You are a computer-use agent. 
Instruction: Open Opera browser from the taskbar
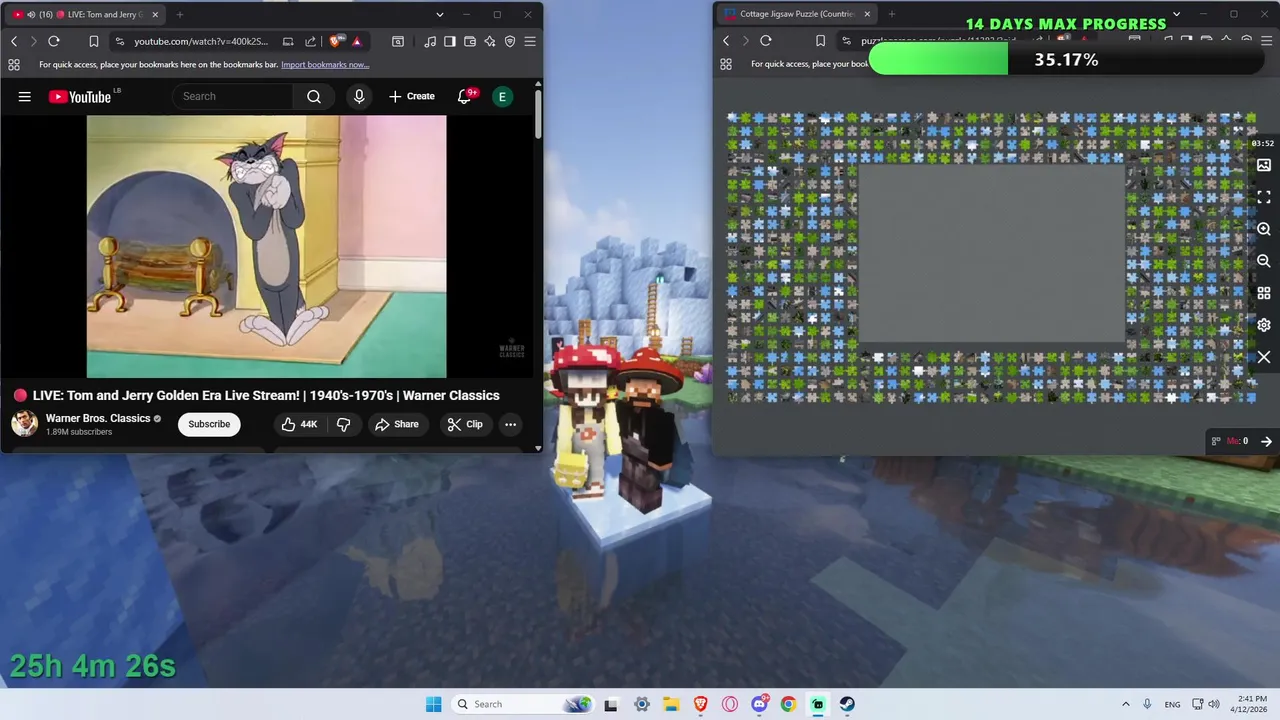[x=730, y=704]
